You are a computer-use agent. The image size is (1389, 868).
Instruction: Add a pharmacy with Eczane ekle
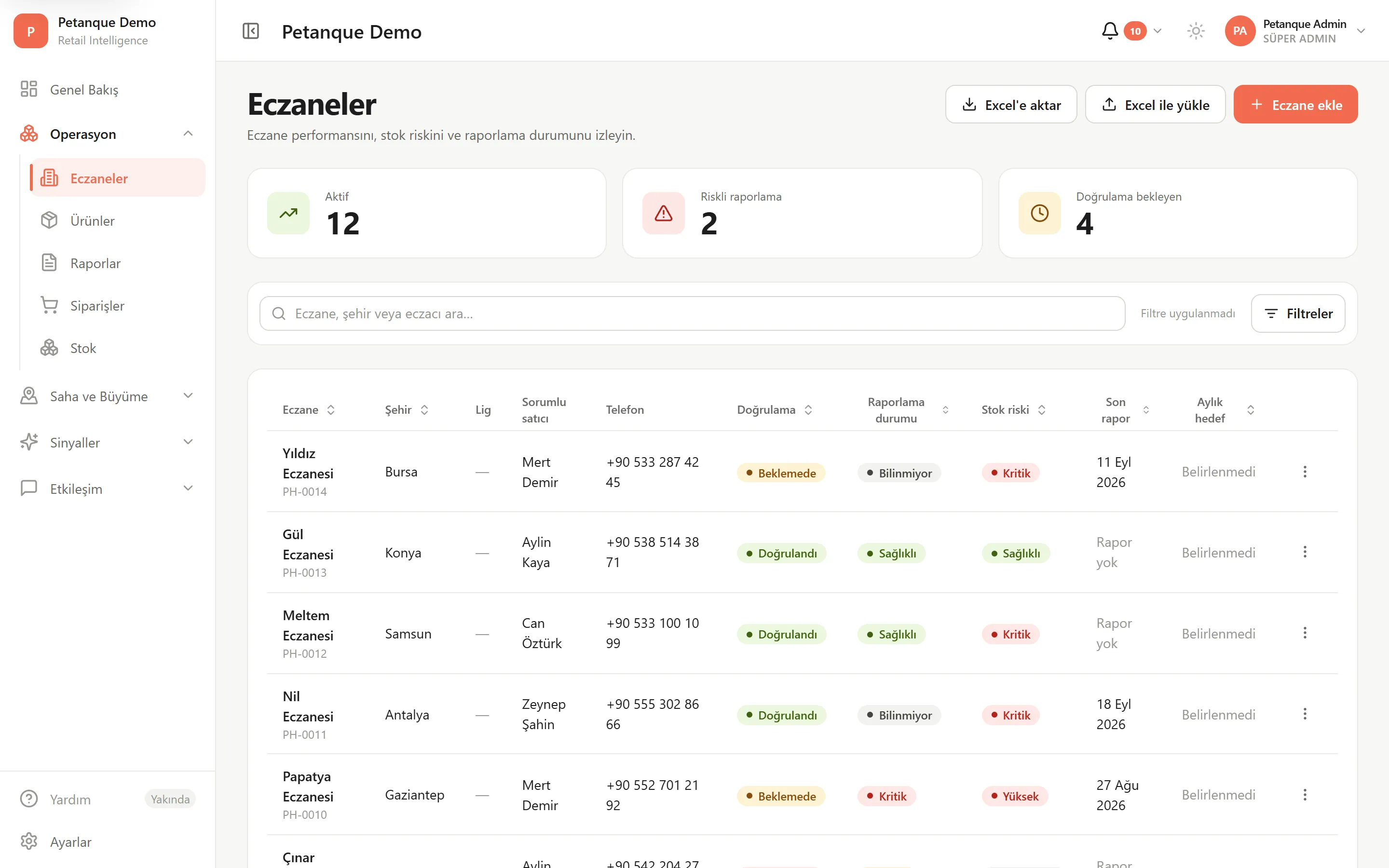click(x=1295, y=105)
